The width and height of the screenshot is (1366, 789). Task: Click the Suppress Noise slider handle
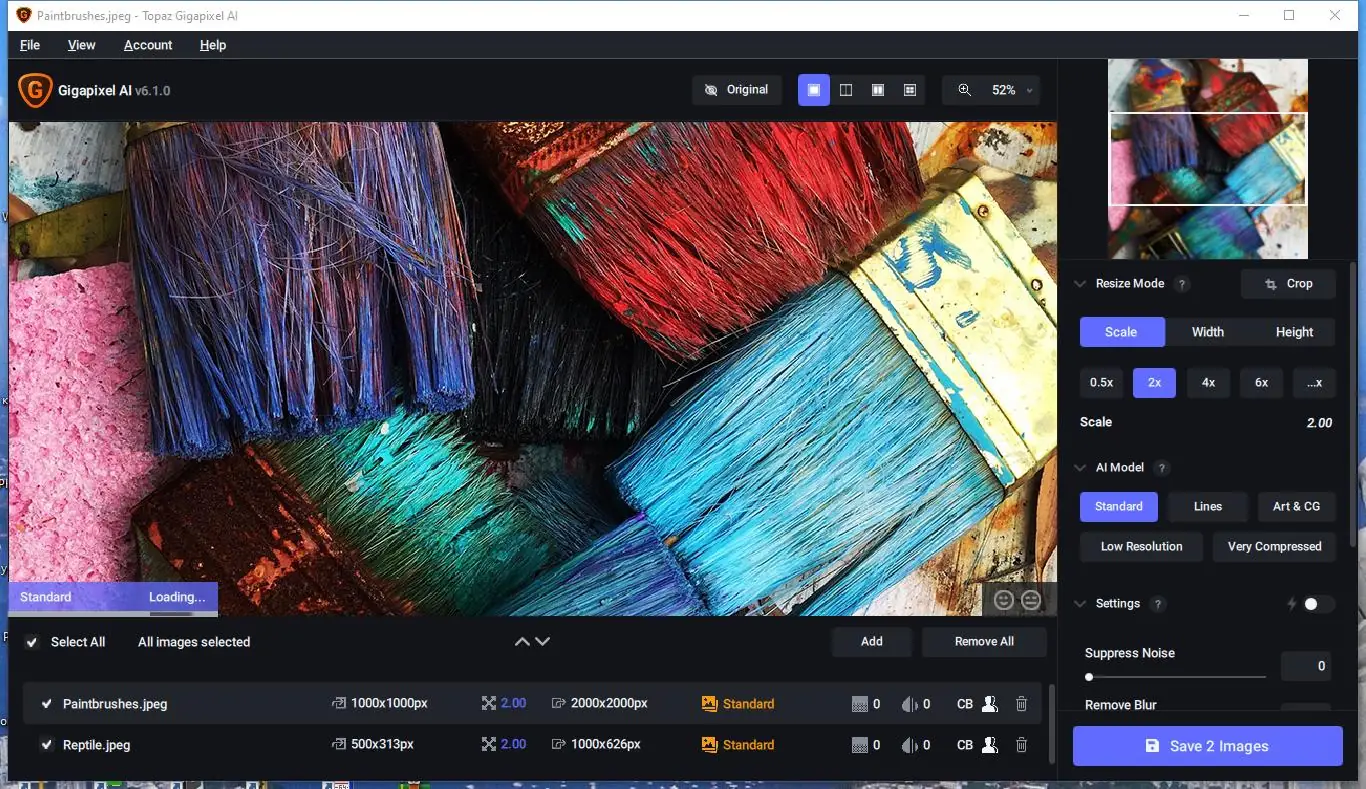1089,677
